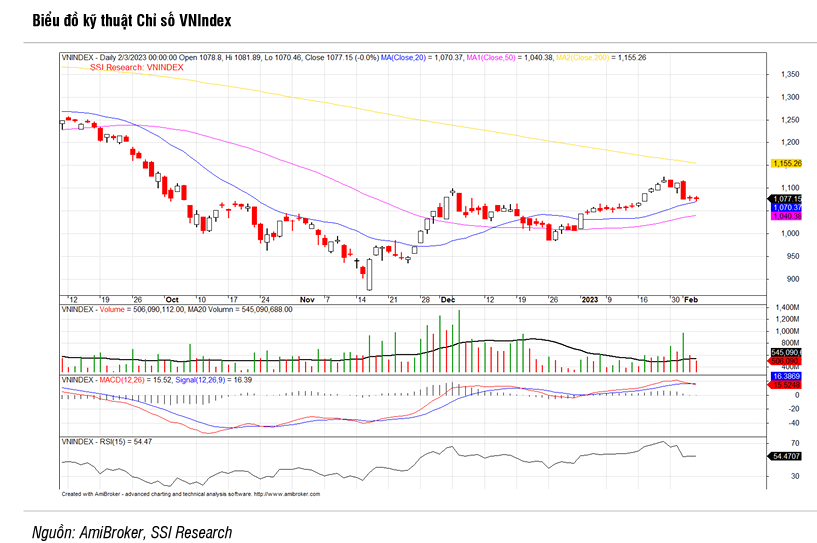Click the black 54.4707 RSI value tag
This screenshot has width=817, height=543.
(786, 456)
